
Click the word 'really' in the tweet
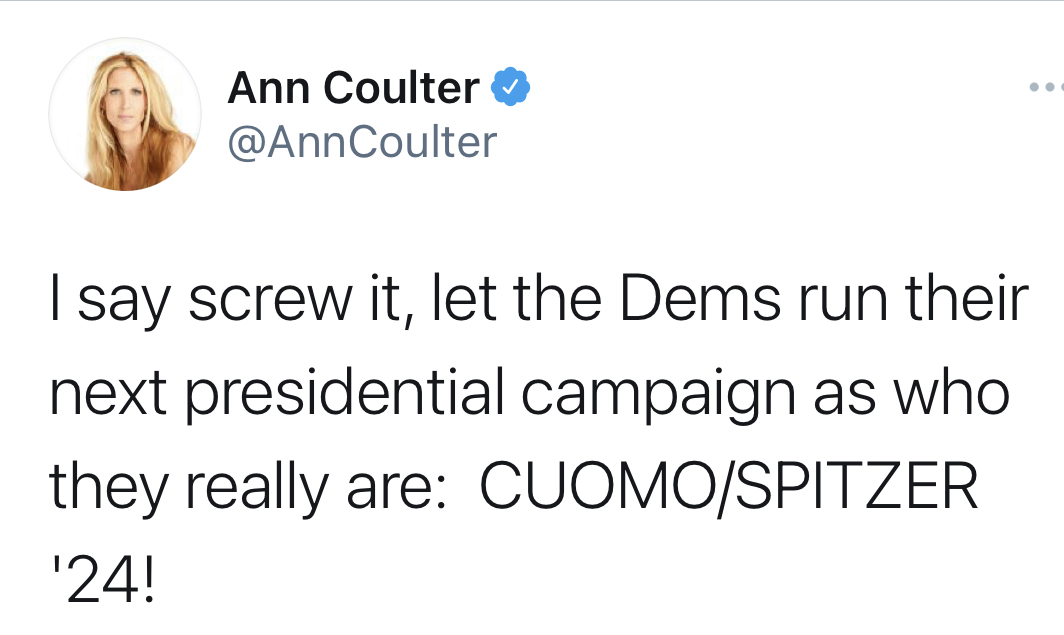[x=257, y=486]
